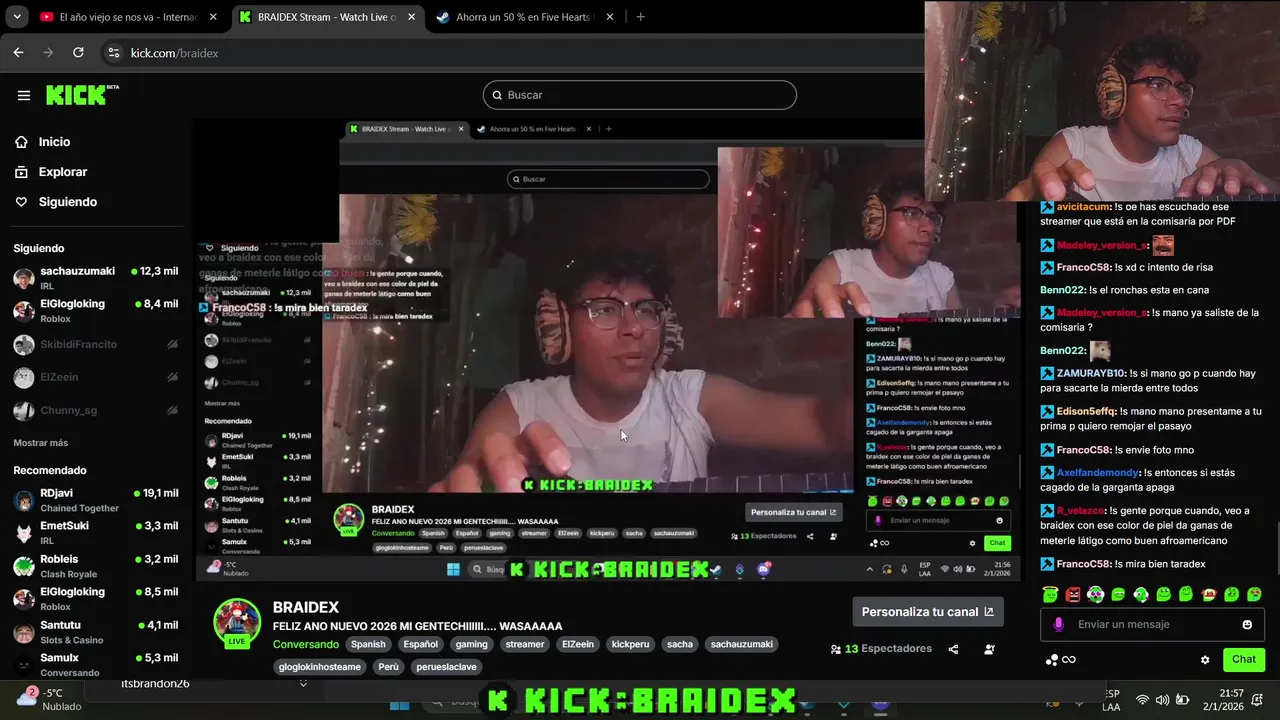Select the red angry face emote
Image resolution: width=1280 pixels, height=720 pixels.
1073,594
